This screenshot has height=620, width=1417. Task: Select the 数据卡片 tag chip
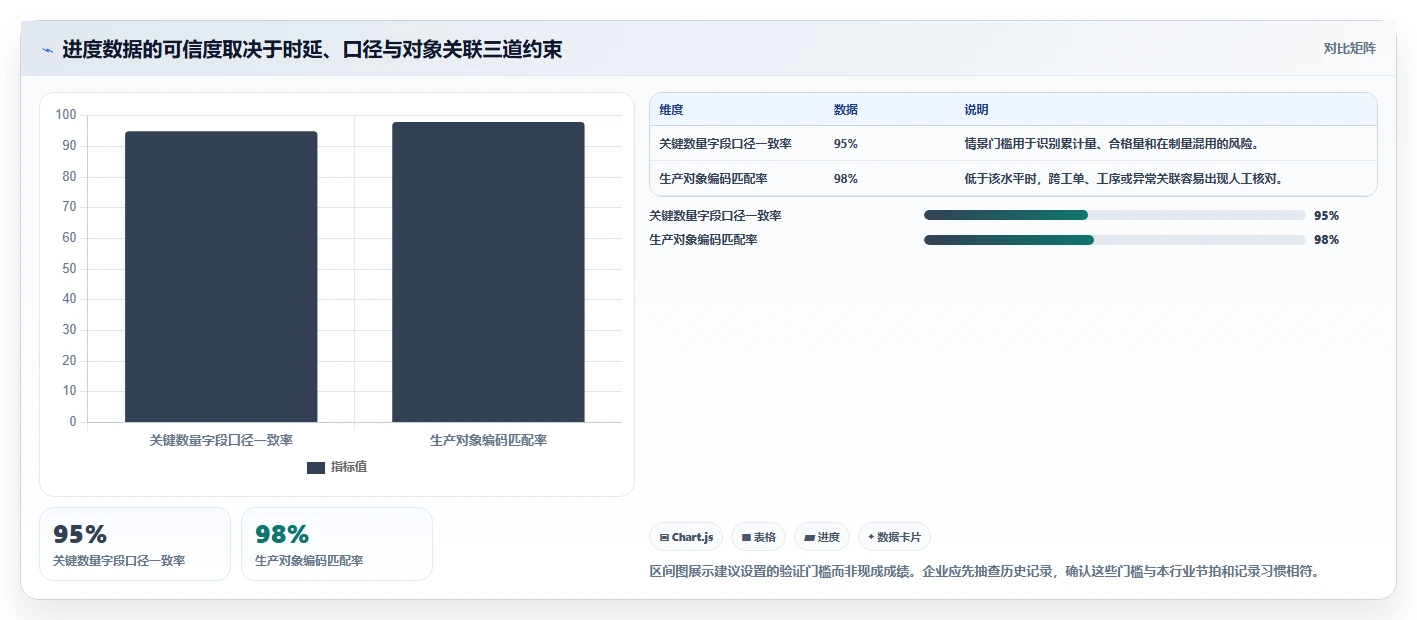pyautogui.click(x=894, y=537)
